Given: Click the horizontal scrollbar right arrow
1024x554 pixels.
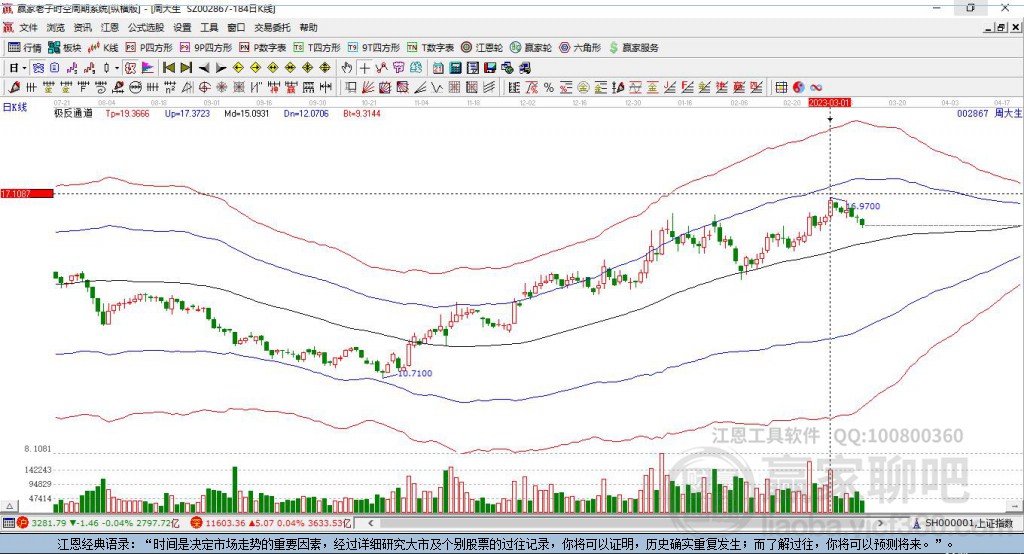Looking at the screenshot, I should pyautogui.click(x=880, y=523).
